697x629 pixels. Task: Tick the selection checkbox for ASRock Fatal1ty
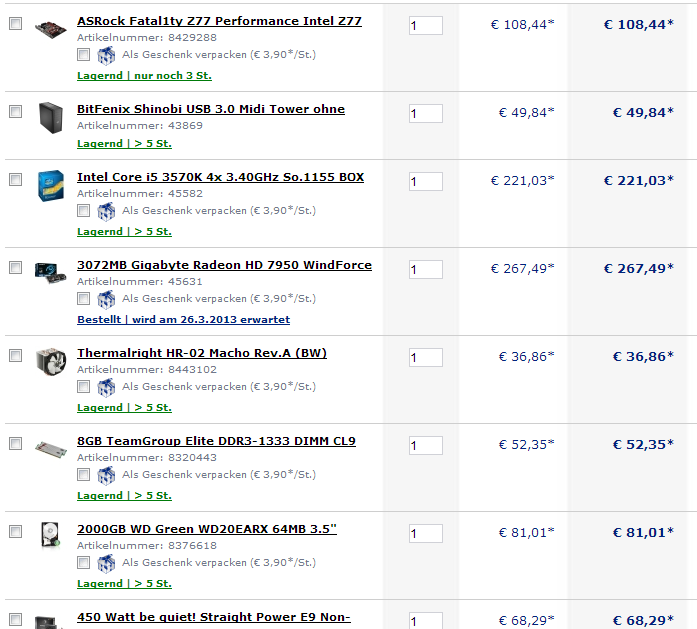[x=16, y=23]
